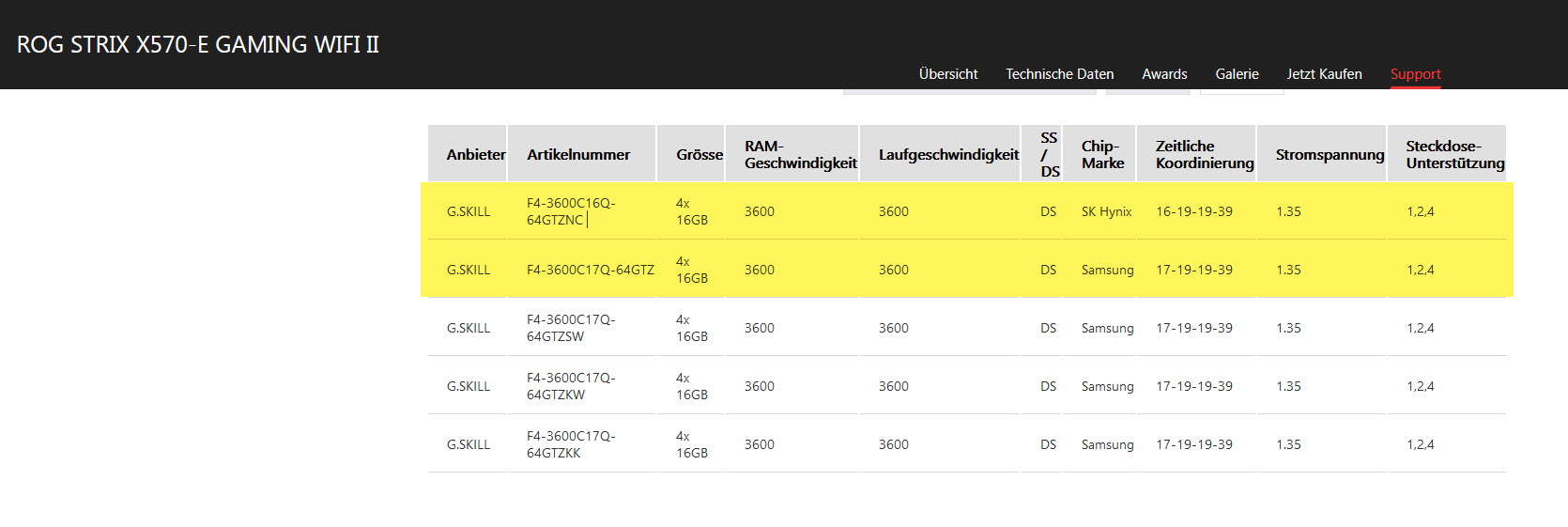
Task: Click 4x 16GB size in the 64GTZKW row
Action: [x=692, y=386]
